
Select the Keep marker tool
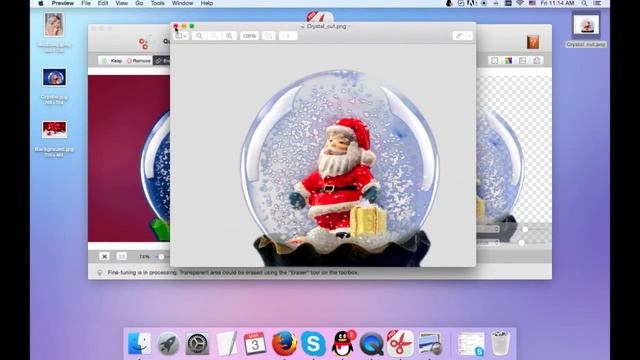[x=112, y=60]
